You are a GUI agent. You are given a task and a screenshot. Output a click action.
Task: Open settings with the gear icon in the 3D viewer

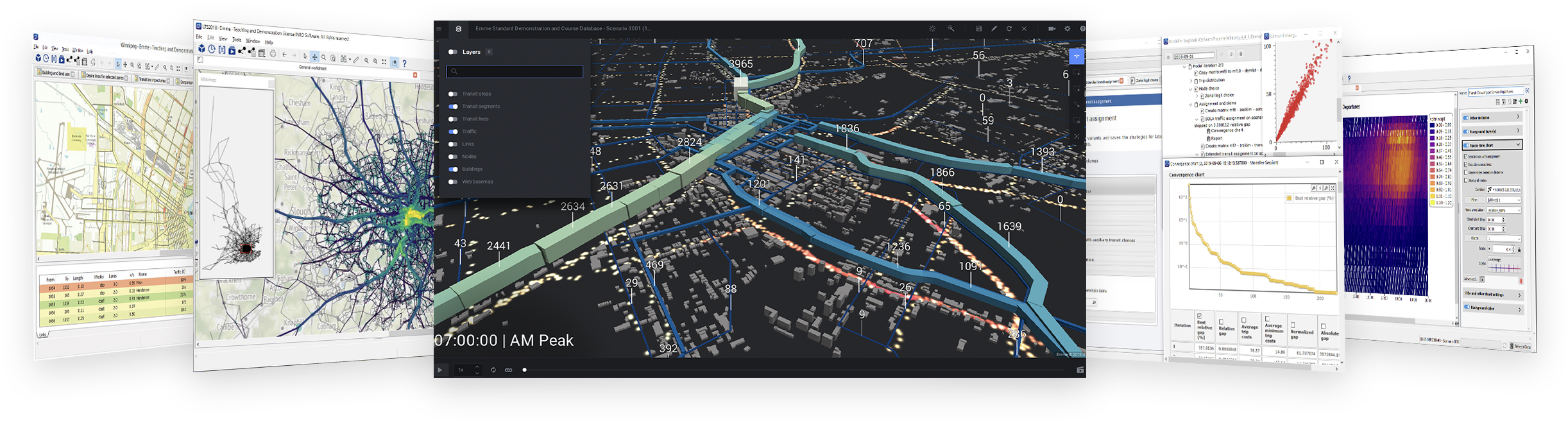coord(1068,29)
